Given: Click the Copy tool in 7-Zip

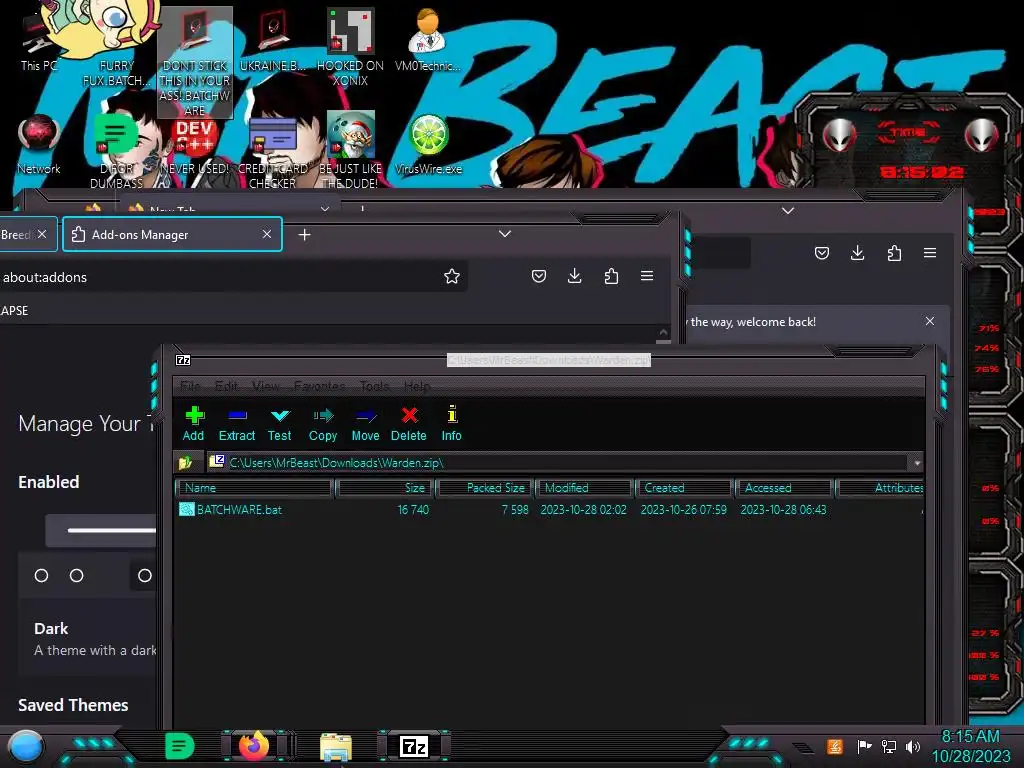Looking at the screenshot, I should pos(323,424).
